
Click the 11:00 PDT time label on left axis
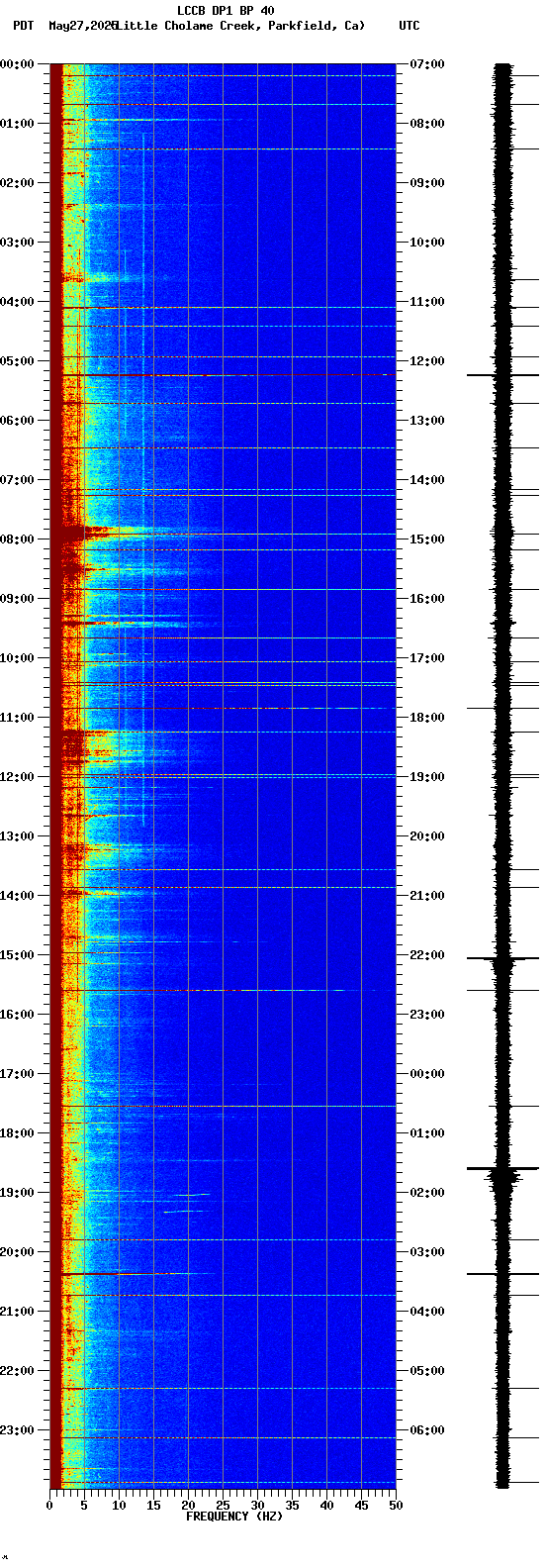(x=17, y=718)
